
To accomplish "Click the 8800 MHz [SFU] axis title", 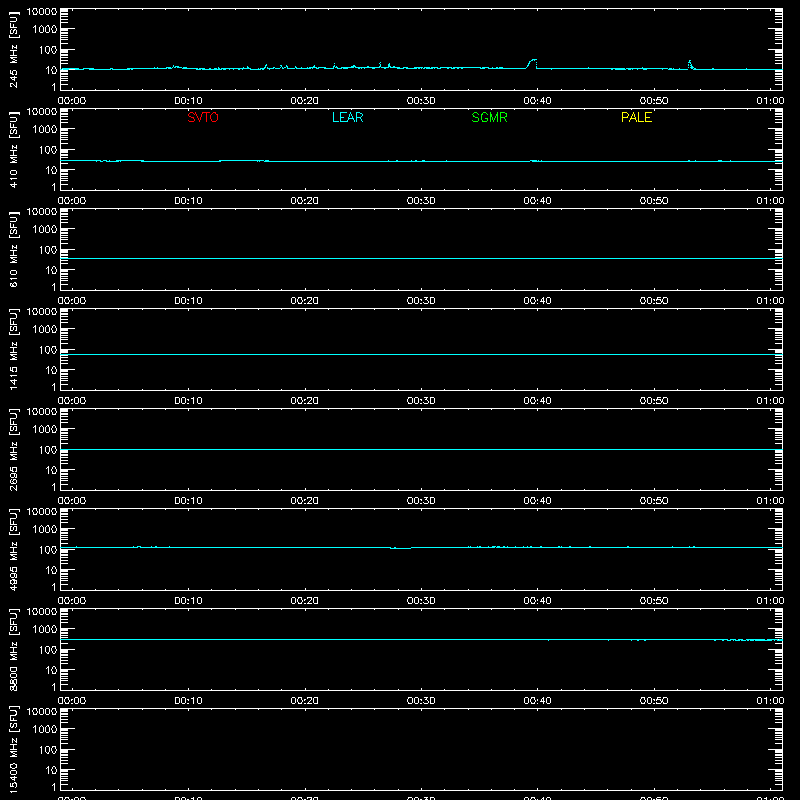I will [13, 649].
